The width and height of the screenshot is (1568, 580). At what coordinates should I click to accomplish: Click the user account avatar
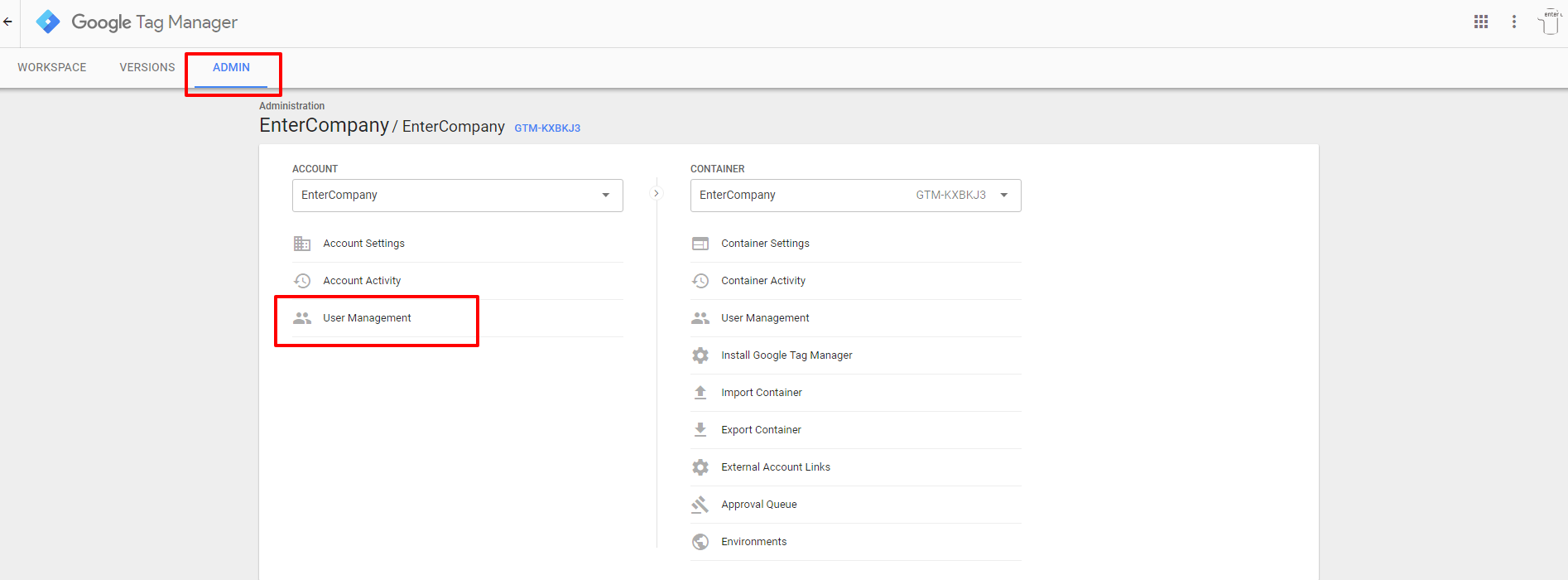[1549, 22]
